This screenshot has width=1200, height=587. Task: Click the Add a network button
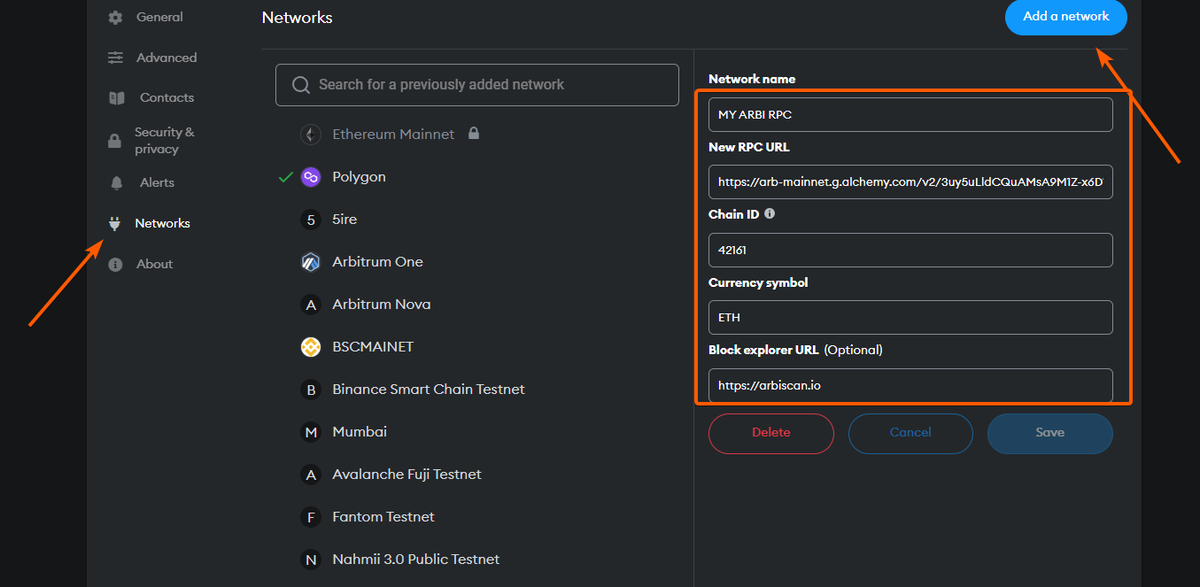click(1066, 17)
